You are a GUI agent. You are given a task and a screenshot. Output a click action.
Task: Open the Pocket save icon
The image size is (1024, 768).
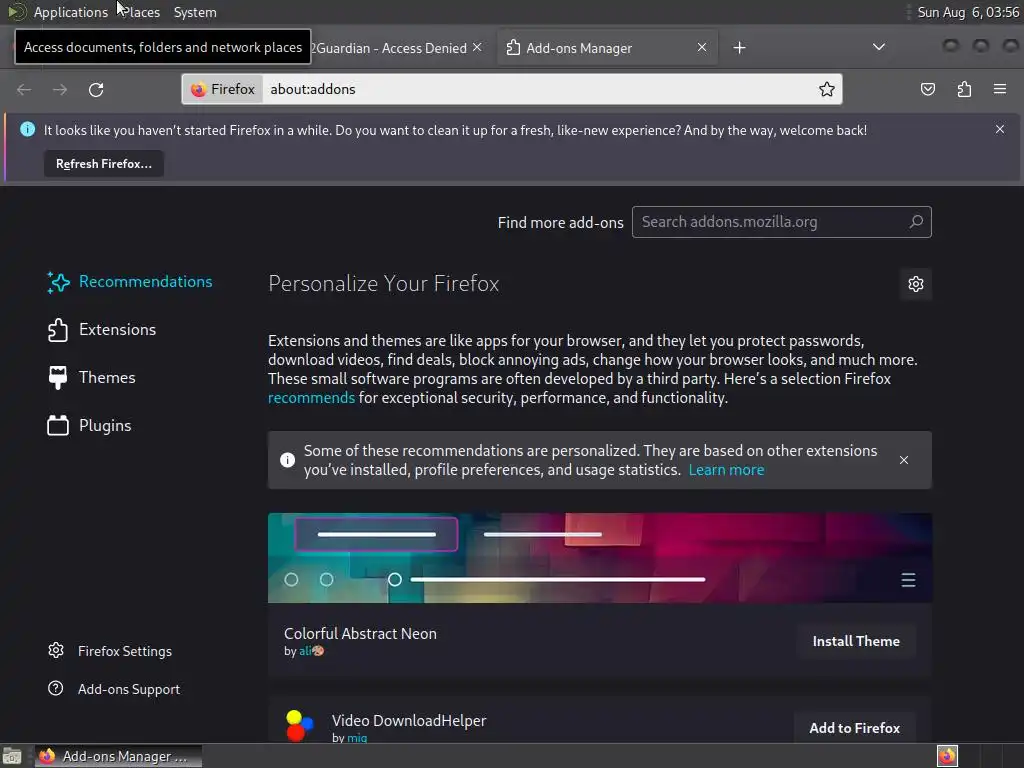(x=927, y=89)
